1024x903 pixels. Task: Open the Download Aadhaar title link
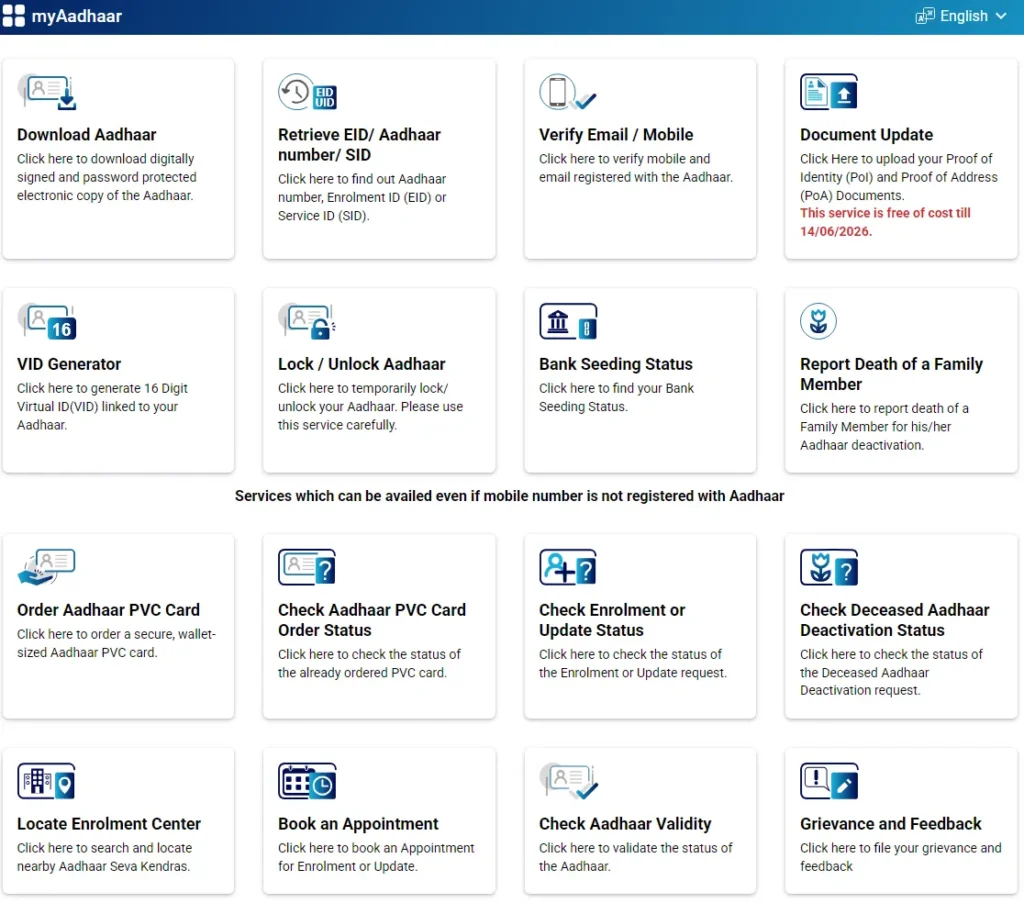(x=86, y=135)
